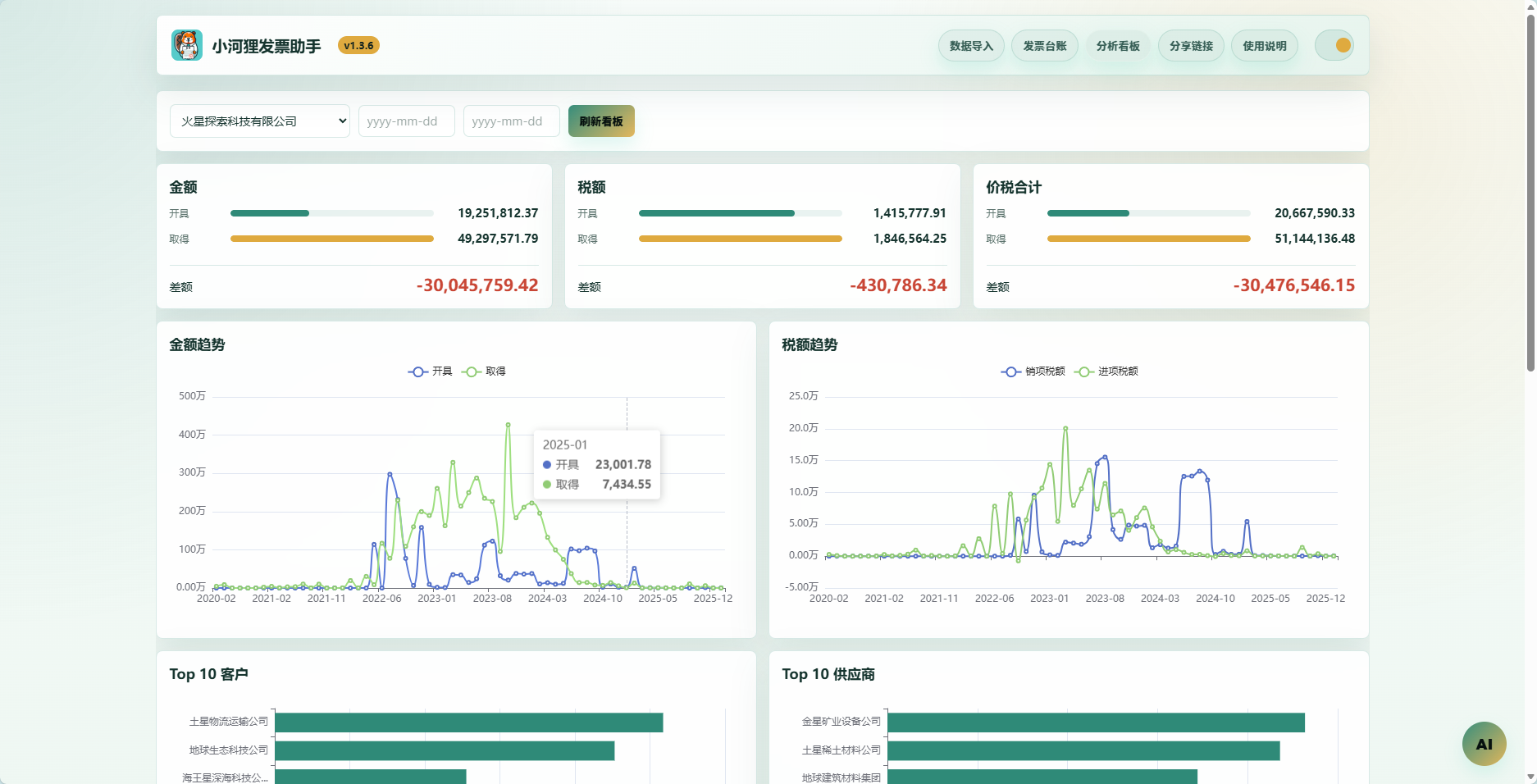
Task: Open the end date picker field
Action: coord(512,121)
